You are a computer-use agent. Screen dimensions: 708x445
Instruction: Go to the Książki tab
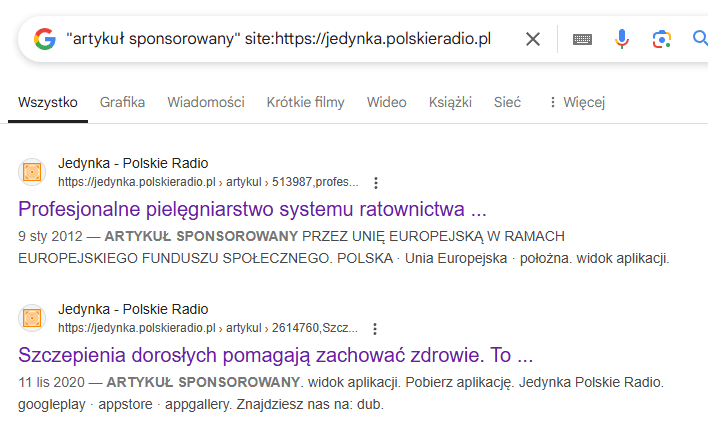[x=450, y=102]
